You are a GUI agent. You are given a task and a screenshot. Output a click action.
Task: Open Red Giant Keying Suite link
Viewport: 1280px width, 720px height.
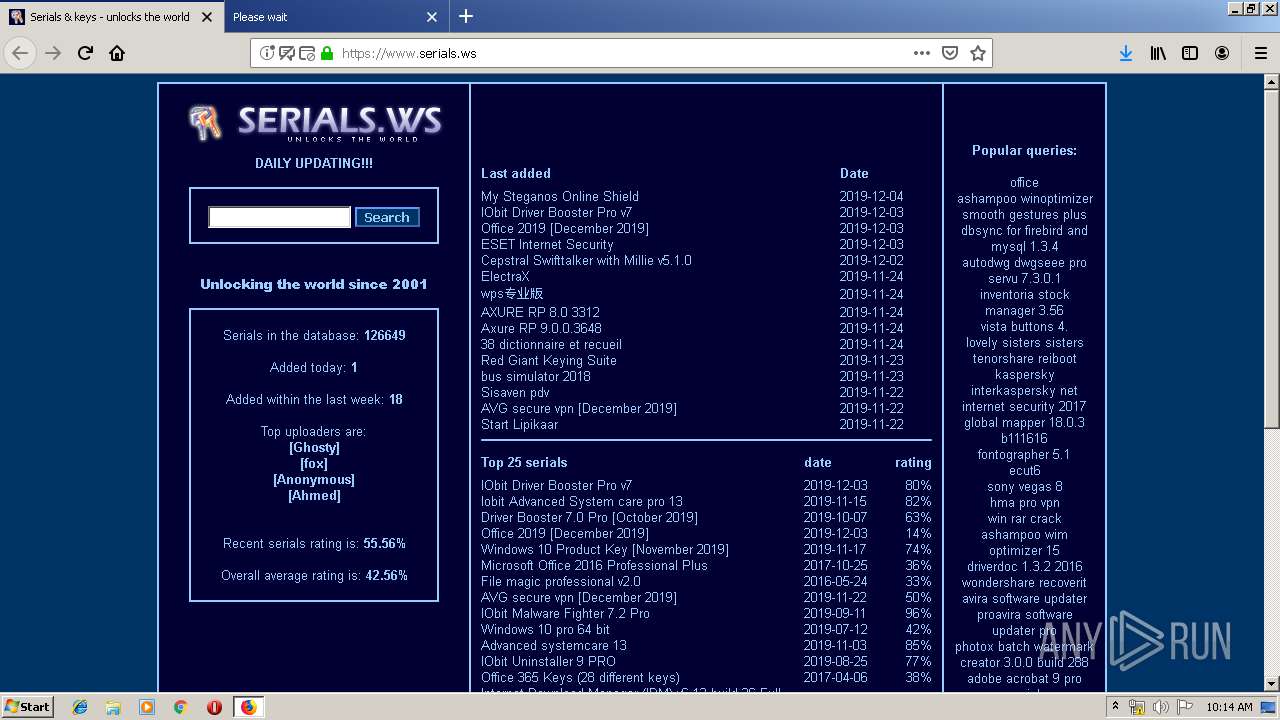pos(549,360)
